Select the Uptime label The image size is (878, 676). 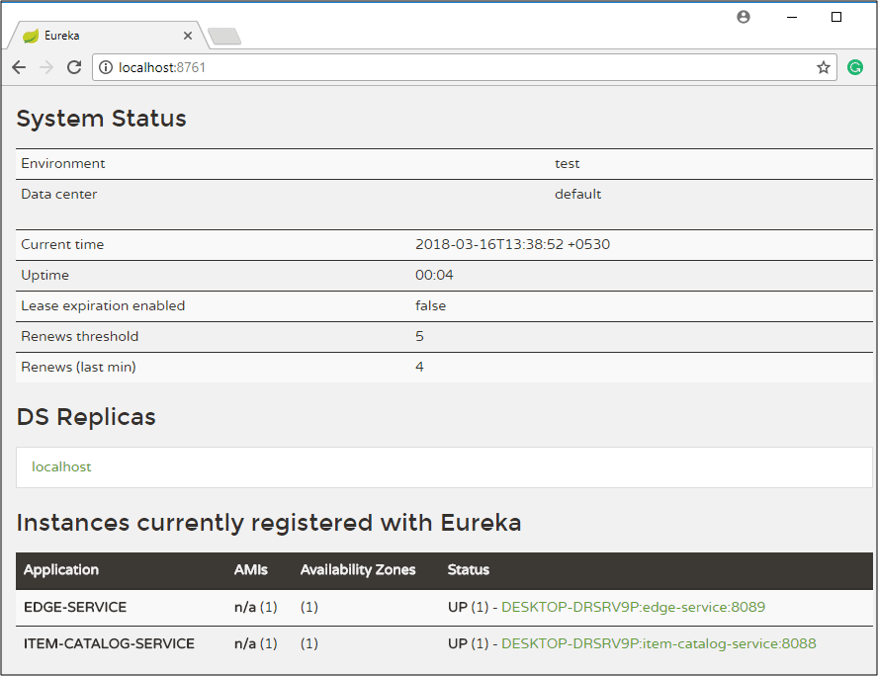45,276
